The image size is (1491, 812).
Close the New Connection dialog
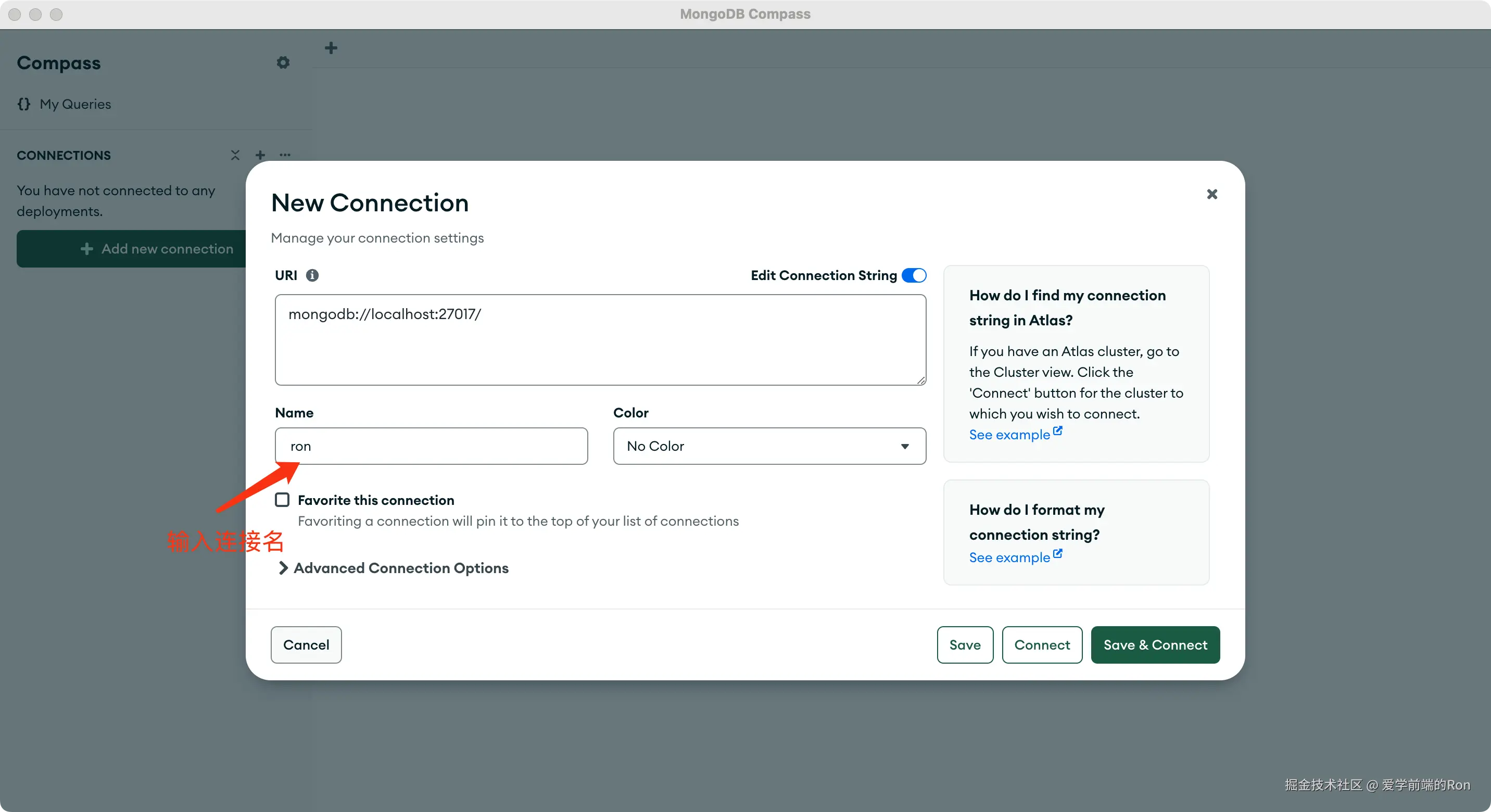tap(1211, 194)
